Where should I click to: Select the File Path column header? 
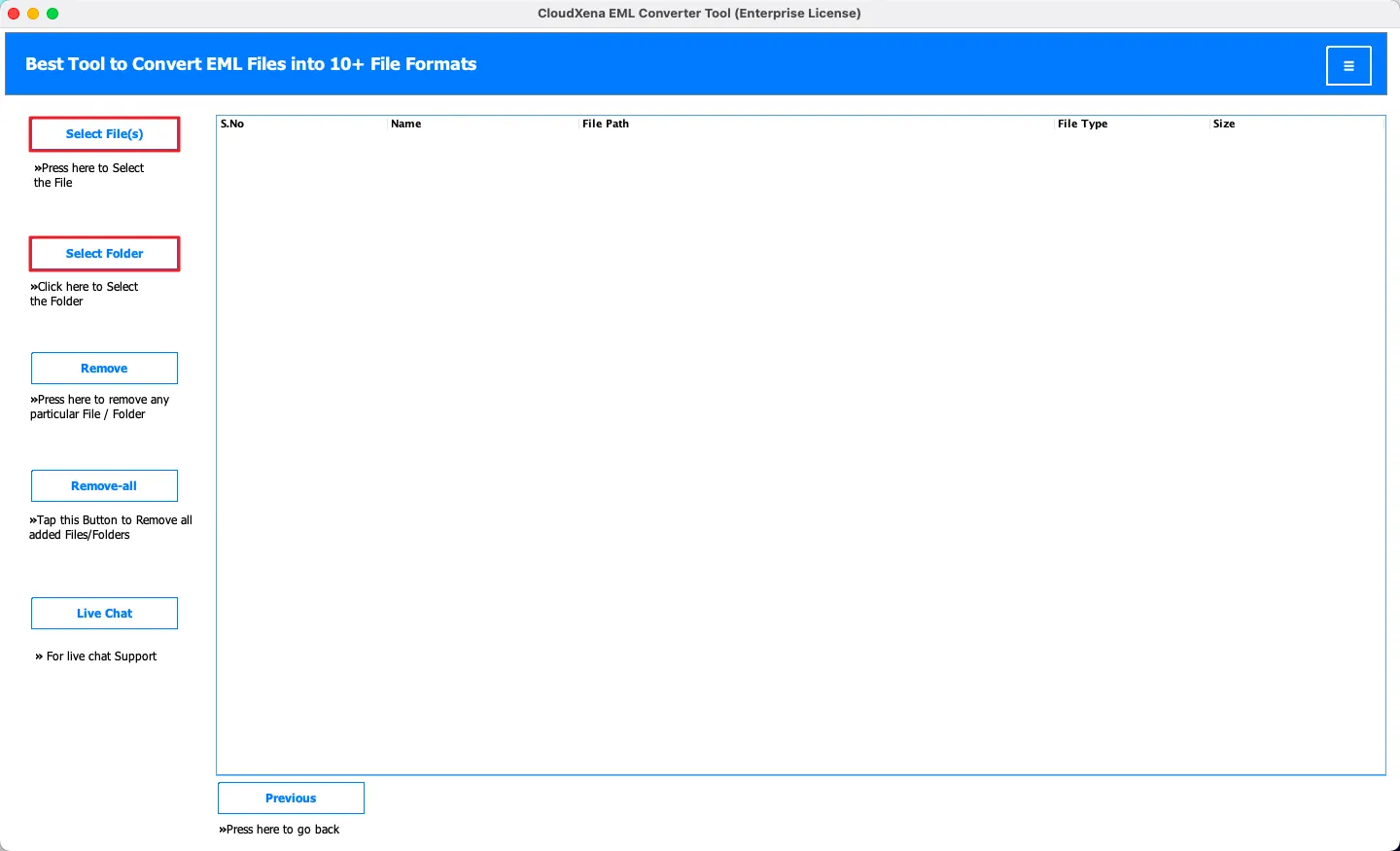click(x=606, y=124)
